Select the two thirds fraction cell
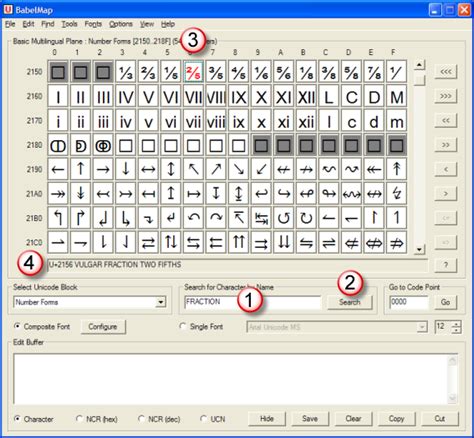This screenshot has height=438, width=474. [x=148, y=72]
